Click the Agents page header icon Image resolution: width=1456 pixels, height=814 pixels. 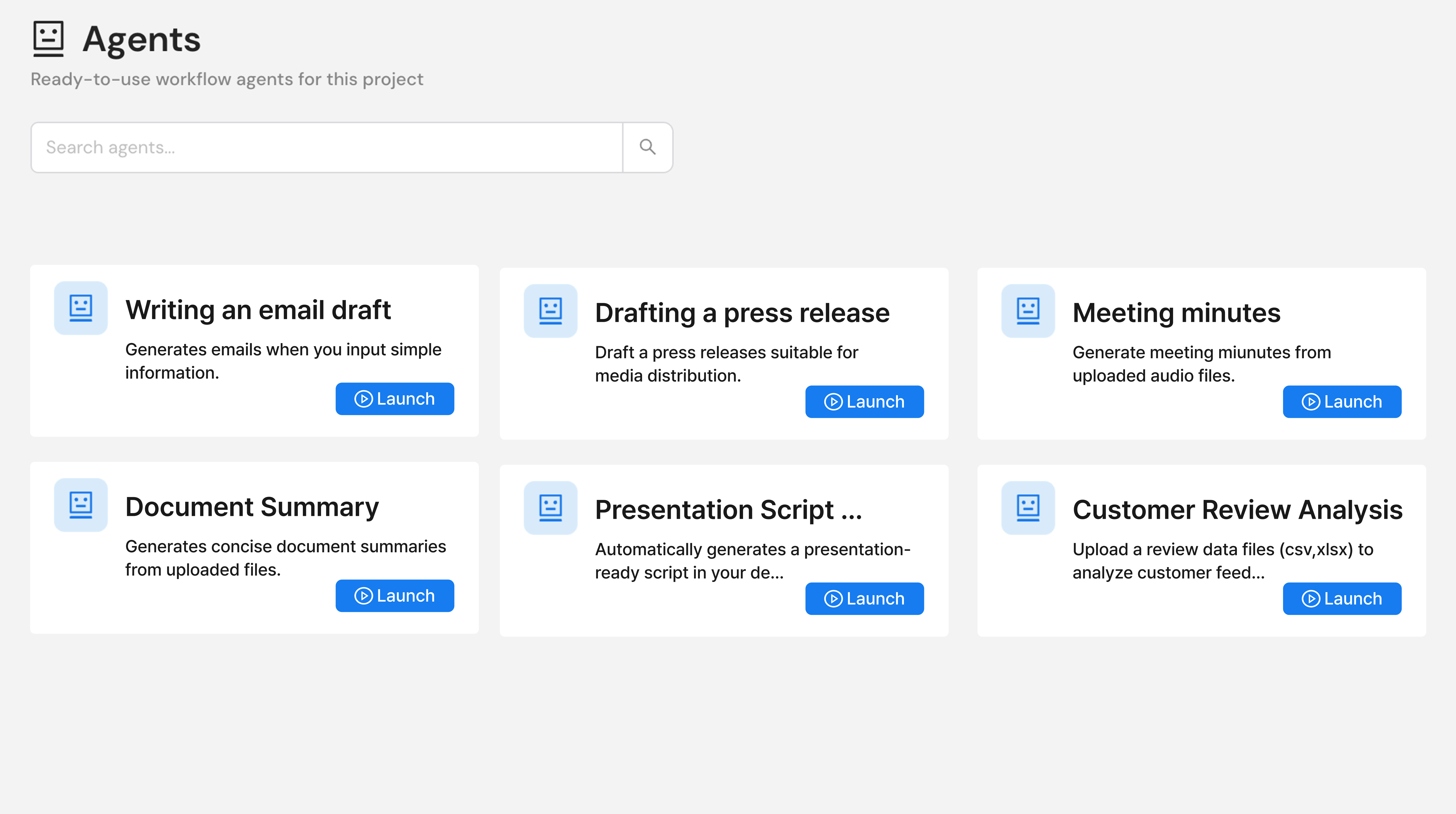[x=49, y=39]
